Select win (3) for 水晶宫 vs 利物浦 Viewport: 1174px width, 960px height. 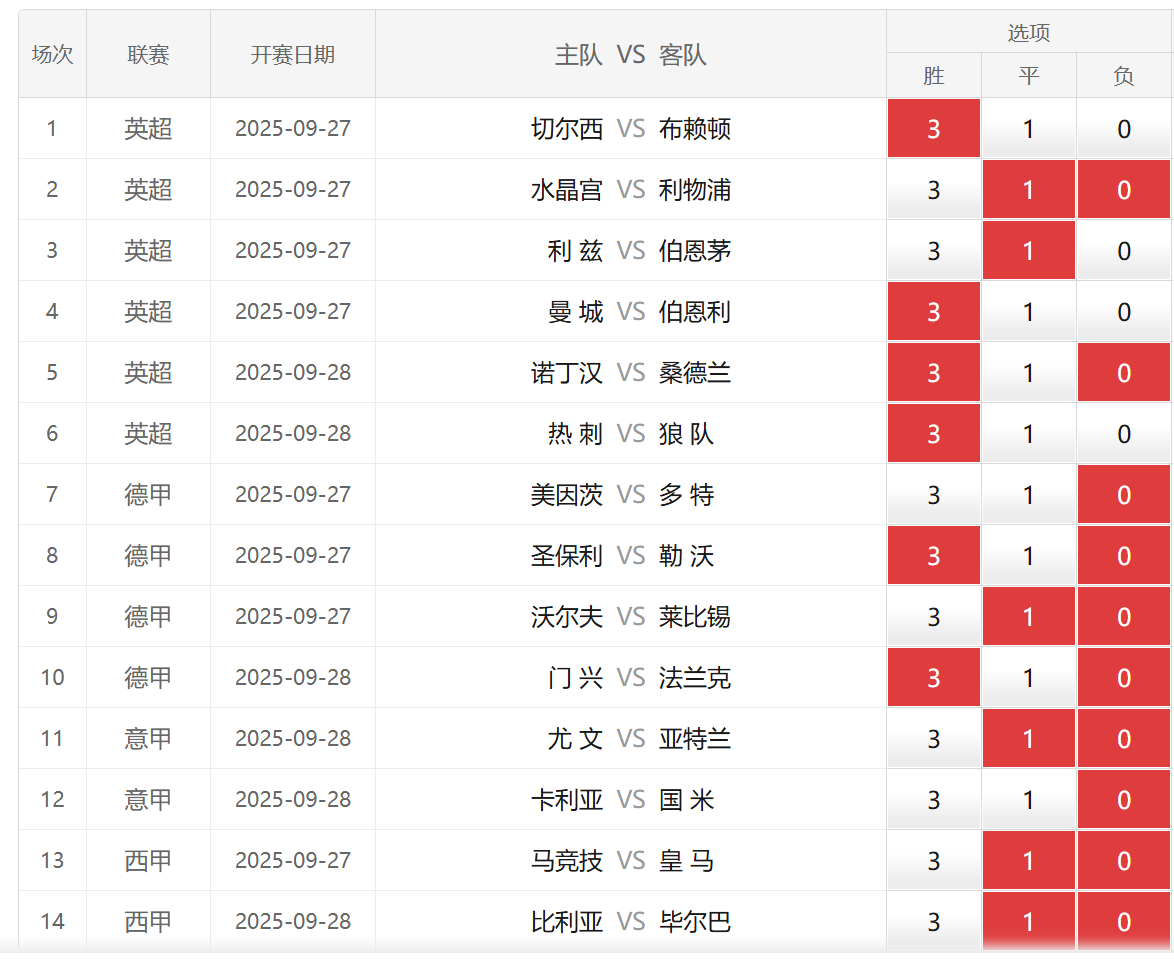tap(933, 190)
